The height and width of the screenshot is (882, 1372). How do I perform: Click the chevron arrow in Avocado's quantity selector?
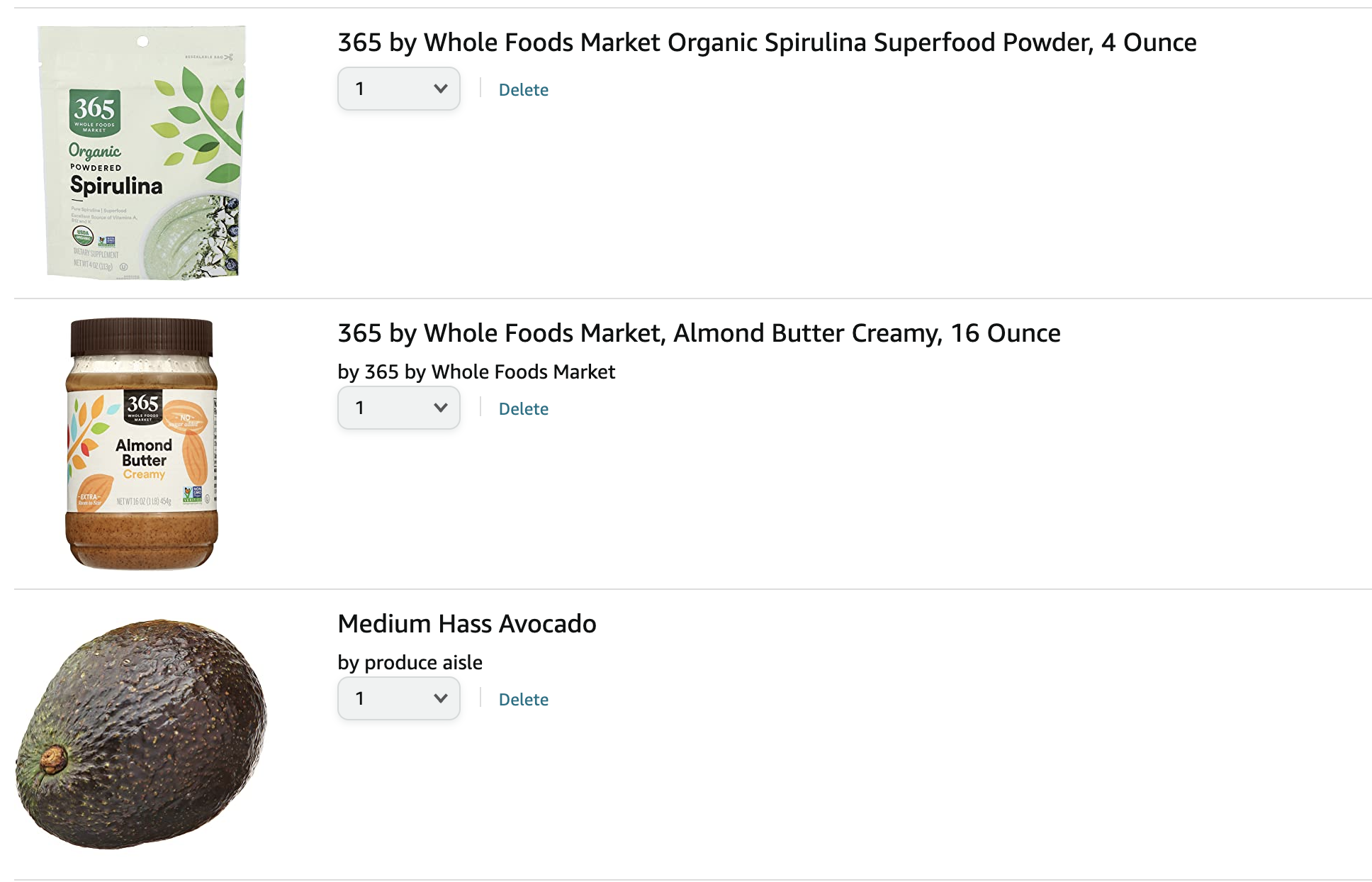(441, 698)
